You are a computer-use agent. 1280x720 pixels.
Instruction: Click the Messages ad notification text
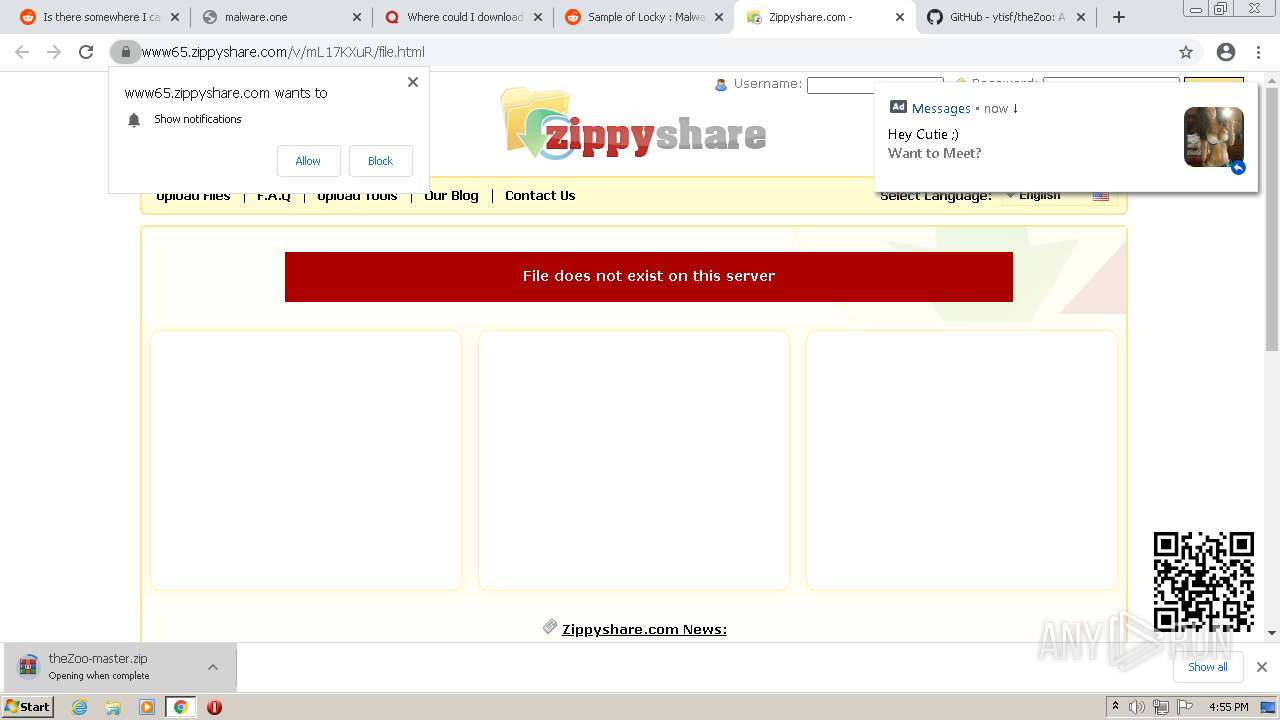pyautogui.click(x=941, y=108)
